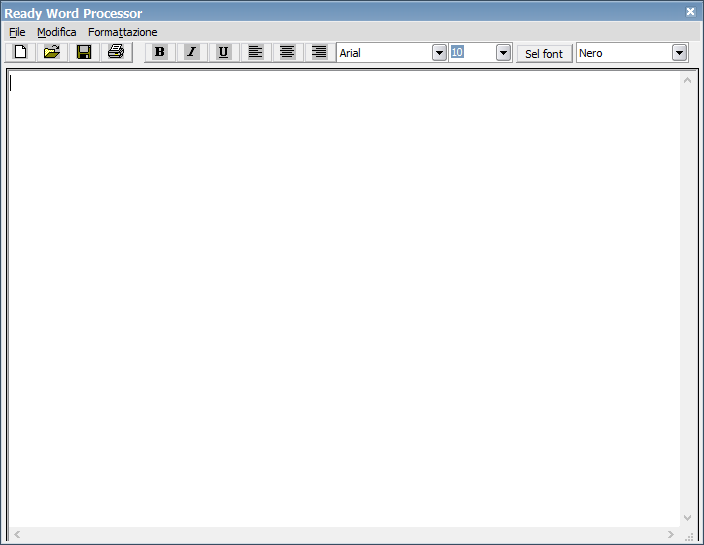Align text to the left
Image resolution: width=704 pixels, height=545 pixels.
(255, 53)
